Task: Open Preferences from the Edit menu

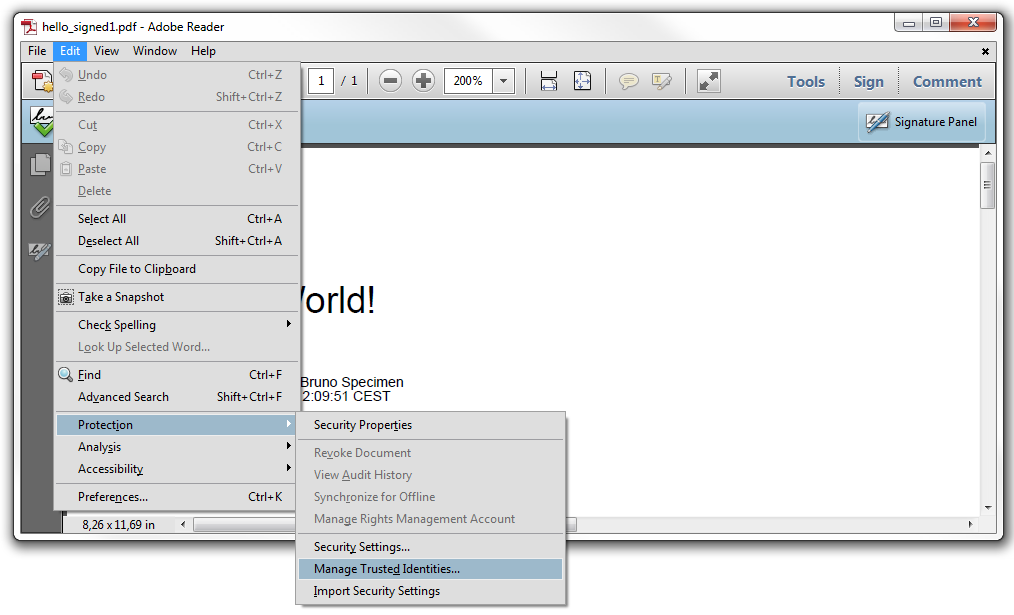Action: (177, 497)
